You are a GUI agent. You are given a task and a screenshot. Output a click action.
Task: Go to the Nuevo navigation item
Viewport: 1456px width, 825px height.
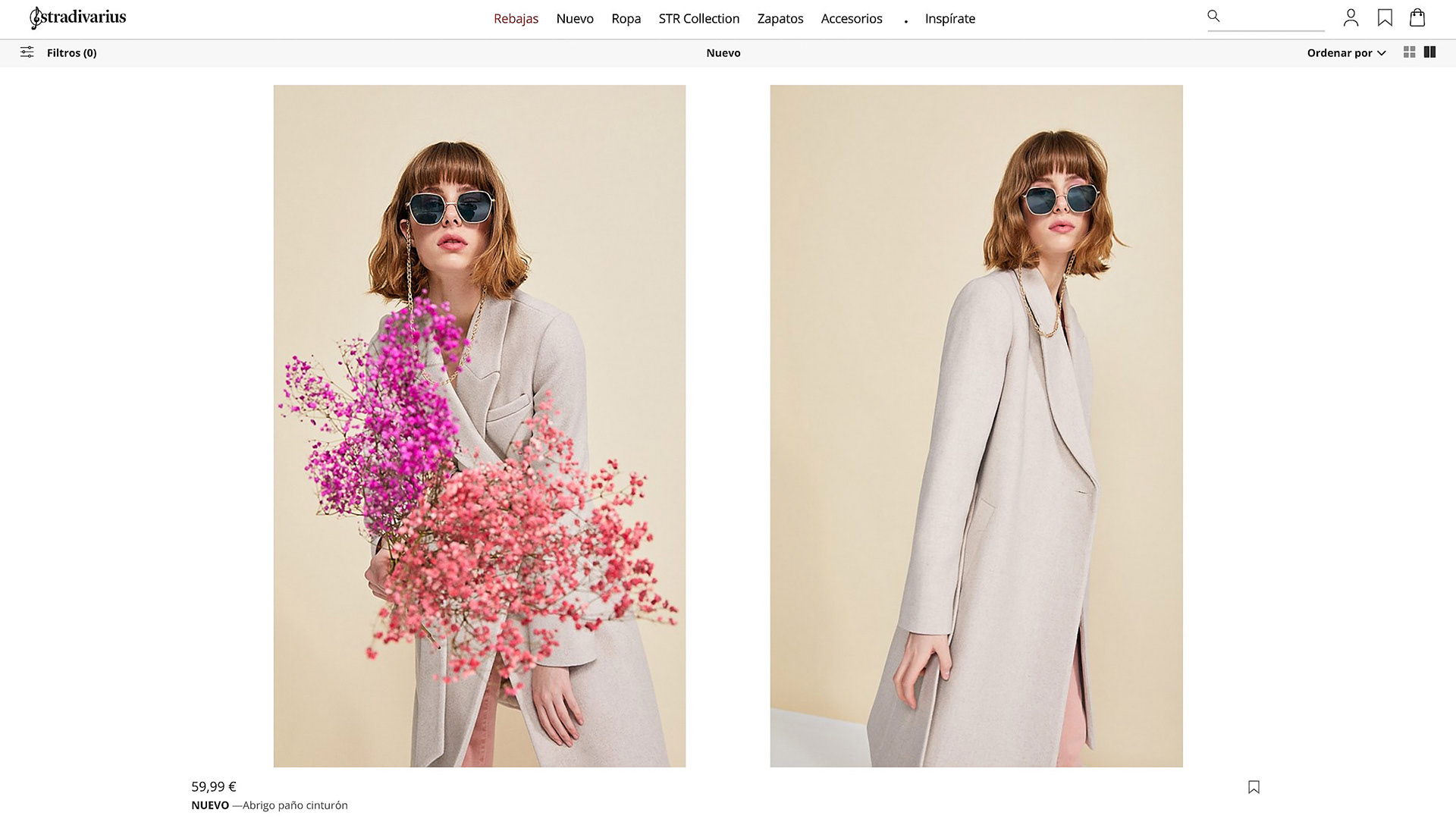click(574, 19)
